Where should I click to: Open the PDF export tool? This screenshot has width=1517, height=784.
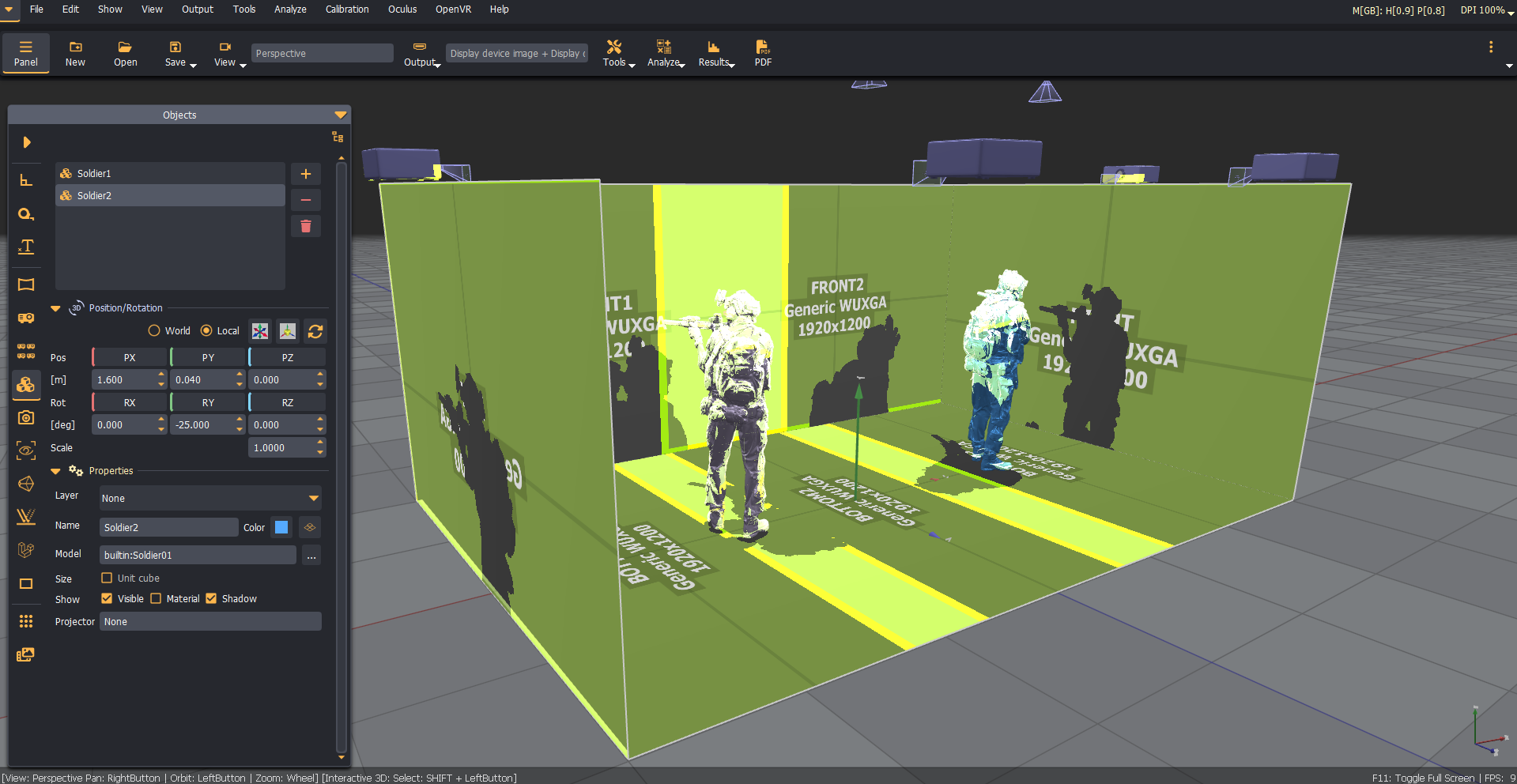[763, 53]
